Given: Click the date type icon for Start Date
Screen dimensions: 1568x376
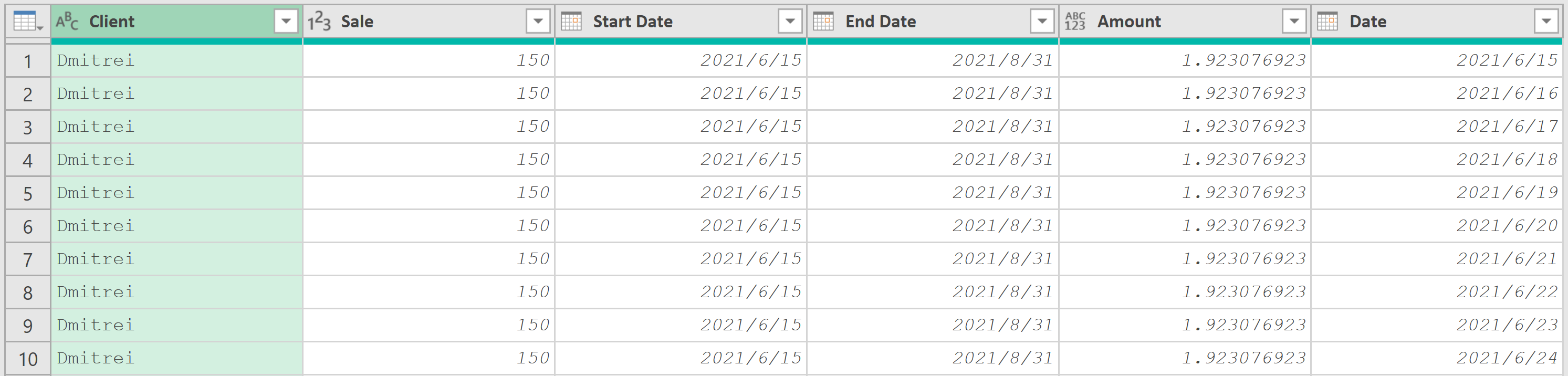Looking at the screenshot, I should click(x=571, y=22).
